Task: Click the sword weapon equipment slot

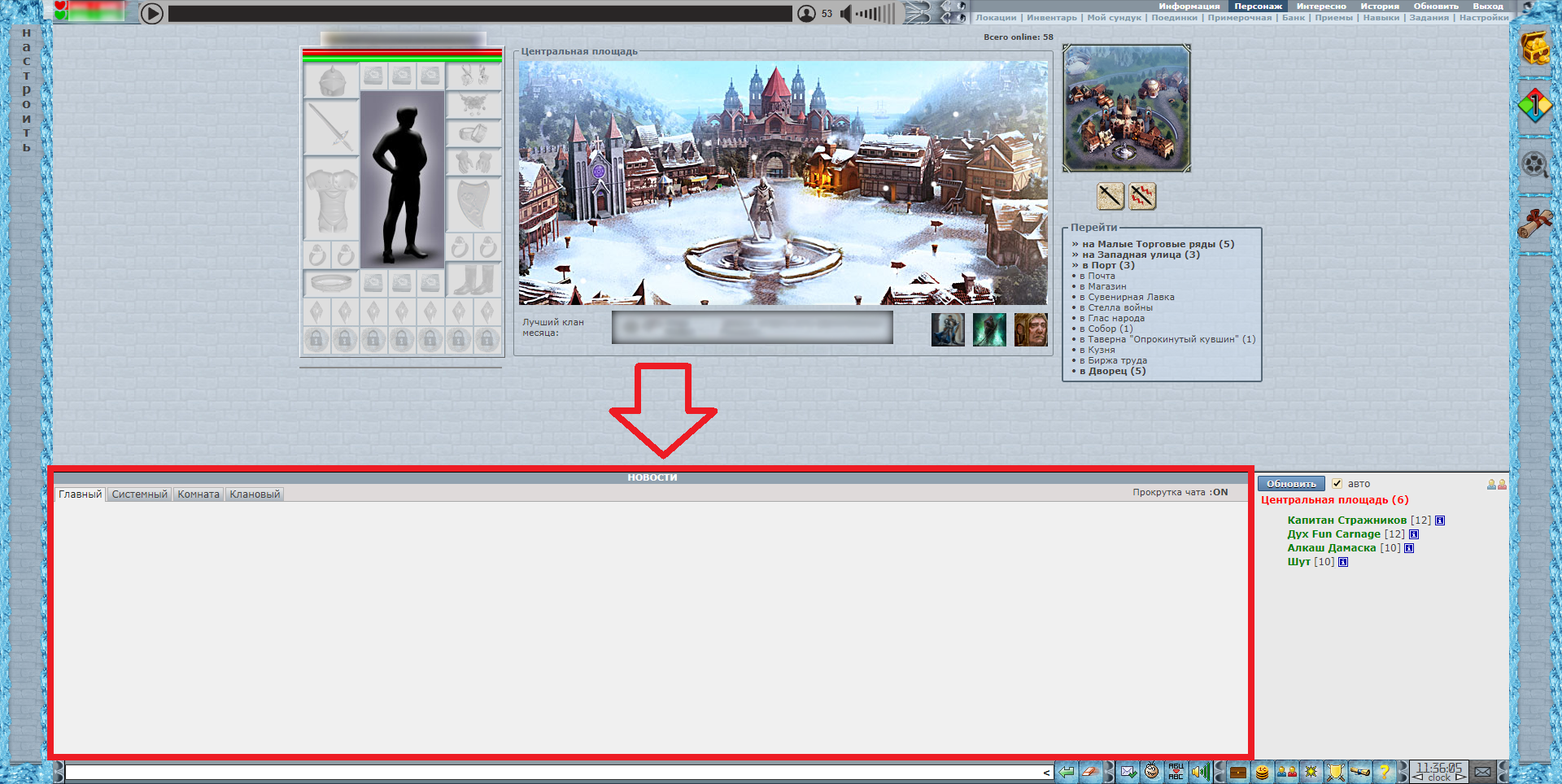Action: pyautogui.click(x=332, y=128)
